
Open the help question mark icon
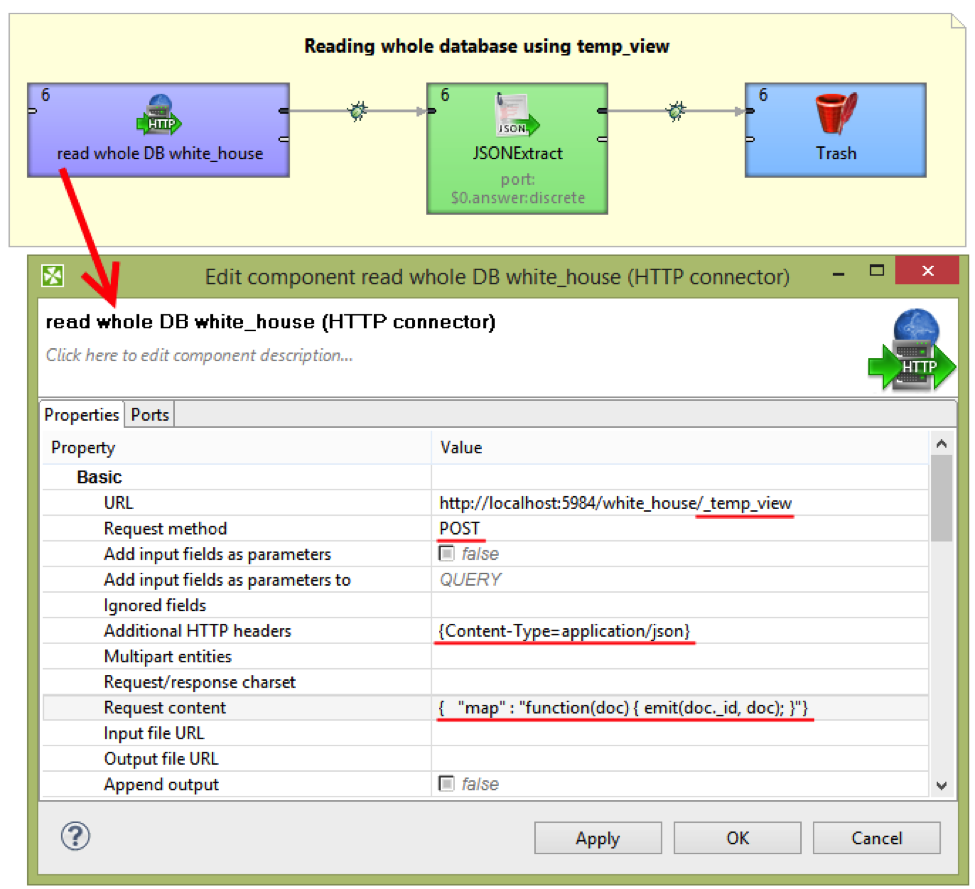click(x=77, y=836)
